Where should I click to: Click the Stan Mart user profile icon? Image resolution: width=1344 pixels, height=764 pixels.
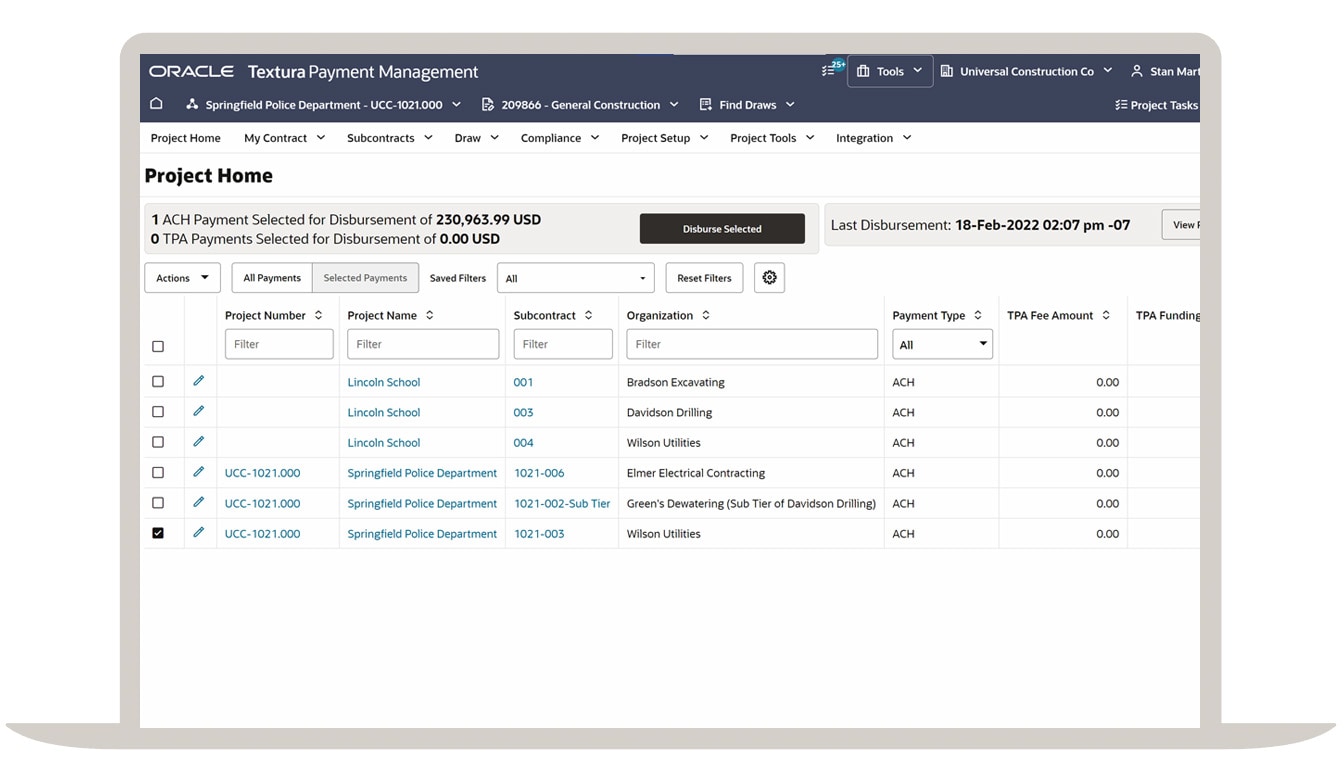tap(1136, 71)
